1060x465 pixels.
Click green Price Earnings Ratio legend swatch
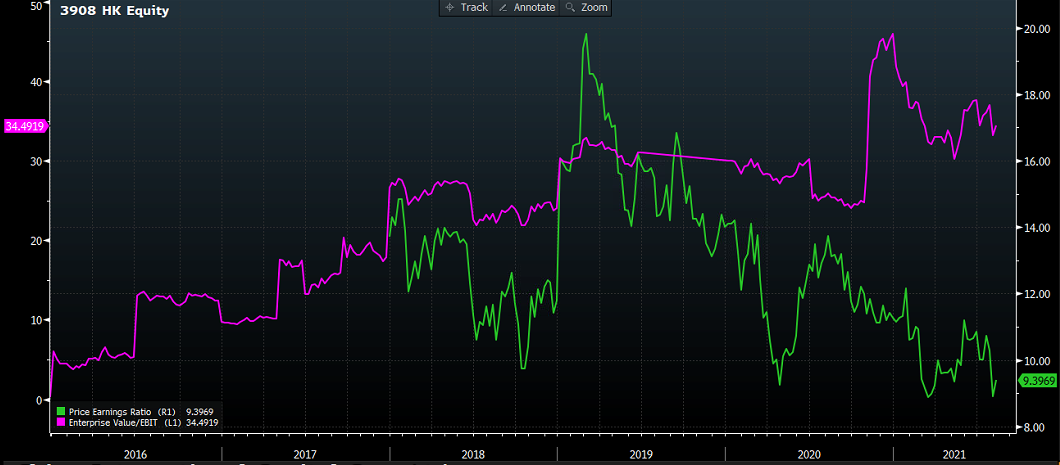[61, 411]
